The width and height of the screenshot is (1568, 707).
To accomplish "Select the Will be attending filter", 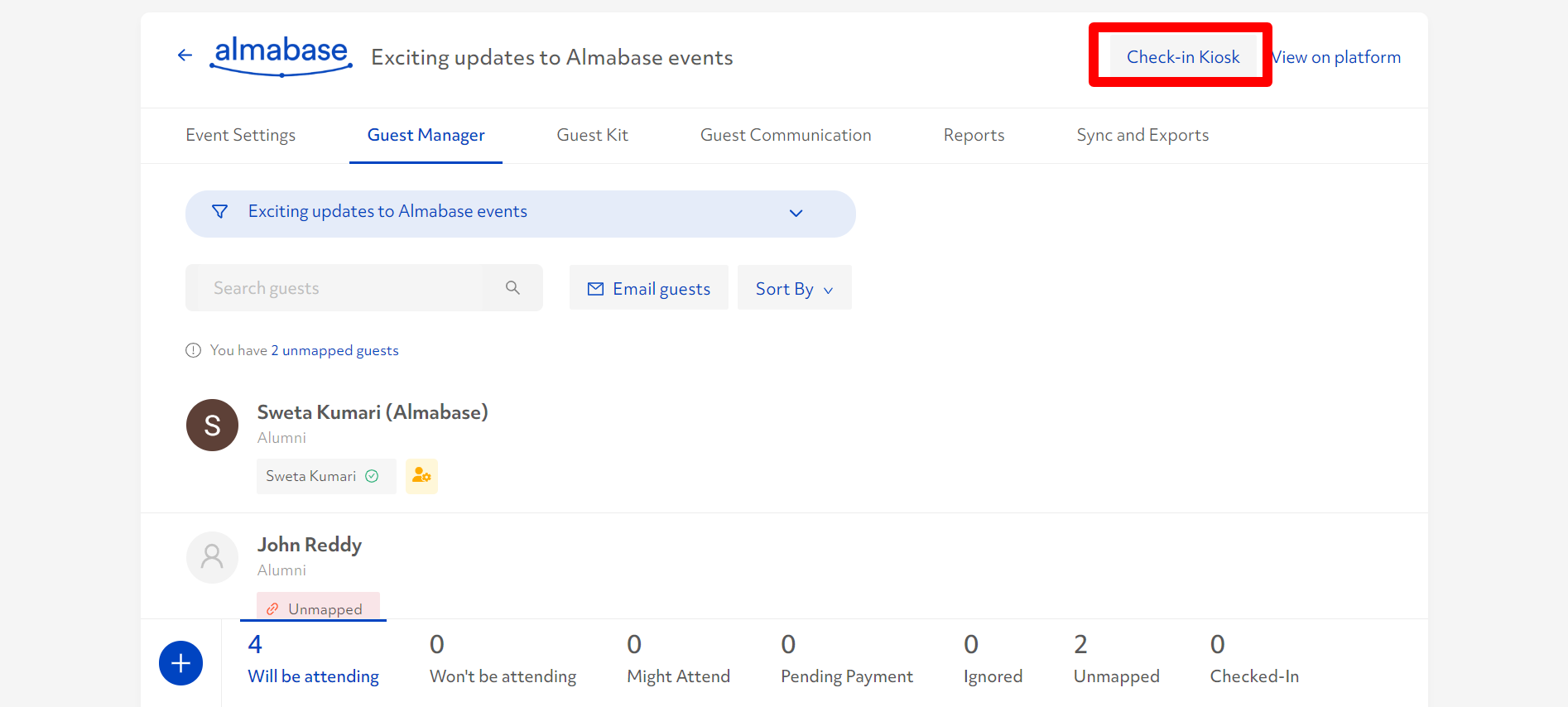I will point(313,660).
